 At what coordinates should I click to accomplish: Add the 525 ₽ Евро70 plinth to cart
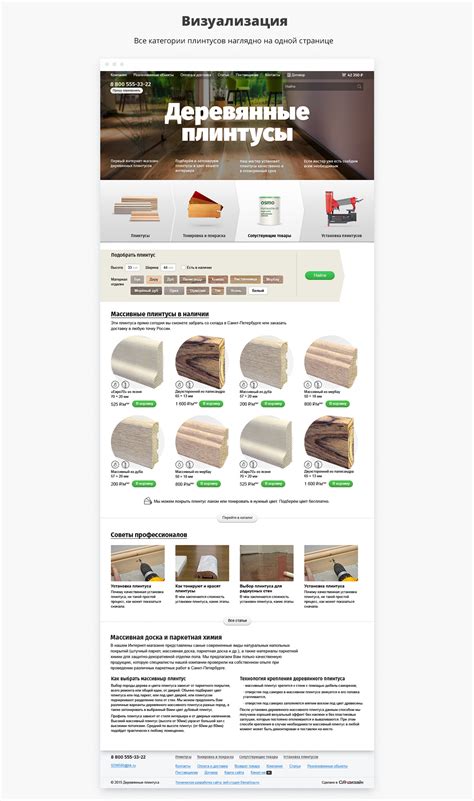coord(144,404)
